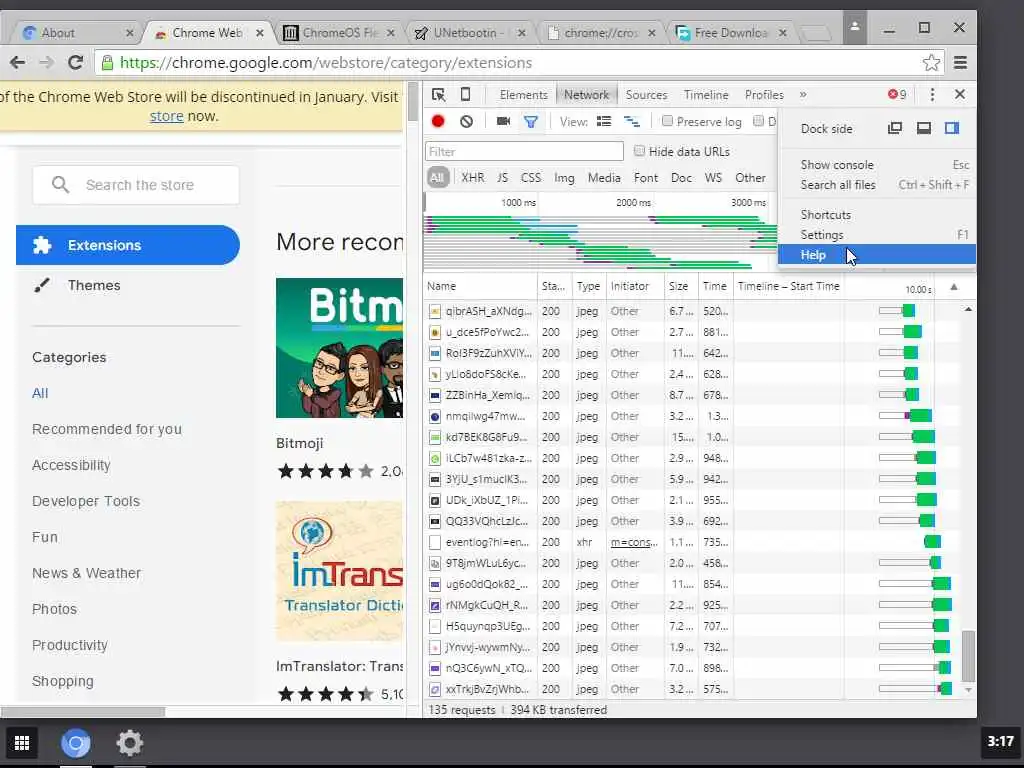The image size is (1024, 768).
Task: Open the m=cons... initiator link
Action: click(x=633, y=542)
